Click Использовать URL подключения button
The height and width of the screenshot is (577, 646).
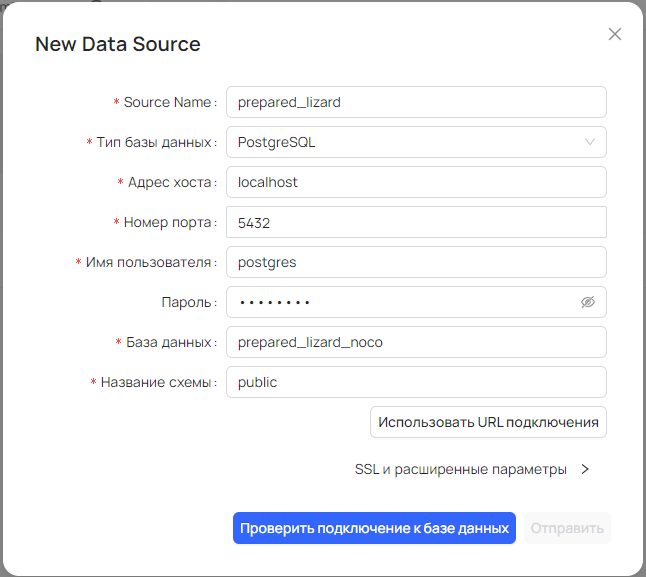coord(488,422)
